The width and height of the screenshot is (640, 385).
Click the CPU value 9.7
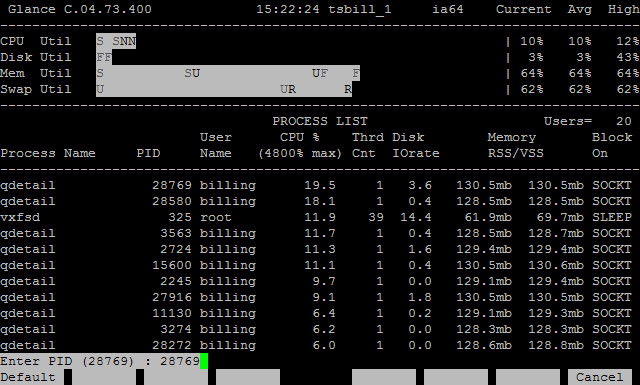tap(324, 281)
